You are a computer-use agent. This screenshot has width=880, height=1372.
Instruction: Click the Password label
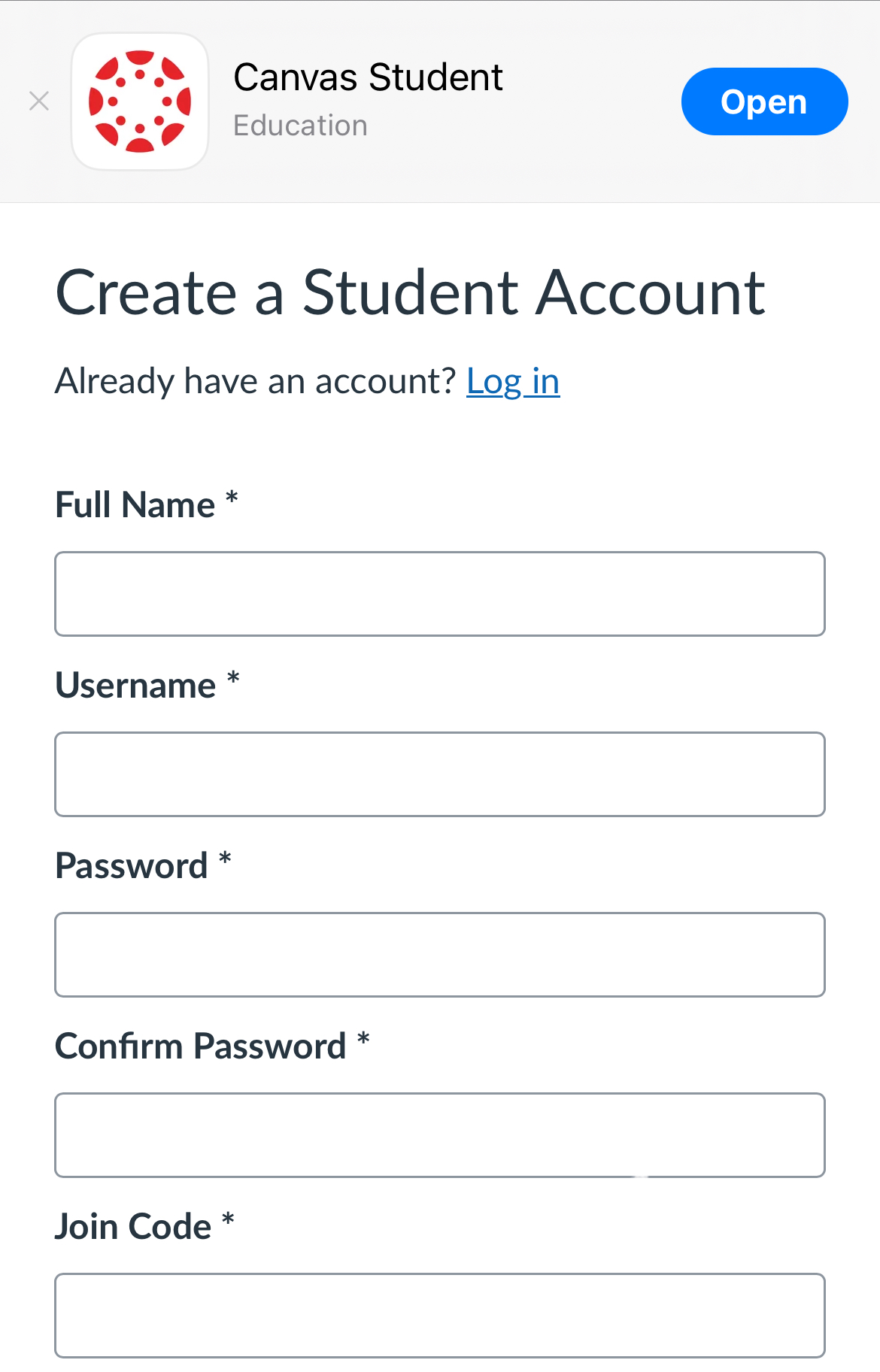pyautogui.click(x=131, y=865)
